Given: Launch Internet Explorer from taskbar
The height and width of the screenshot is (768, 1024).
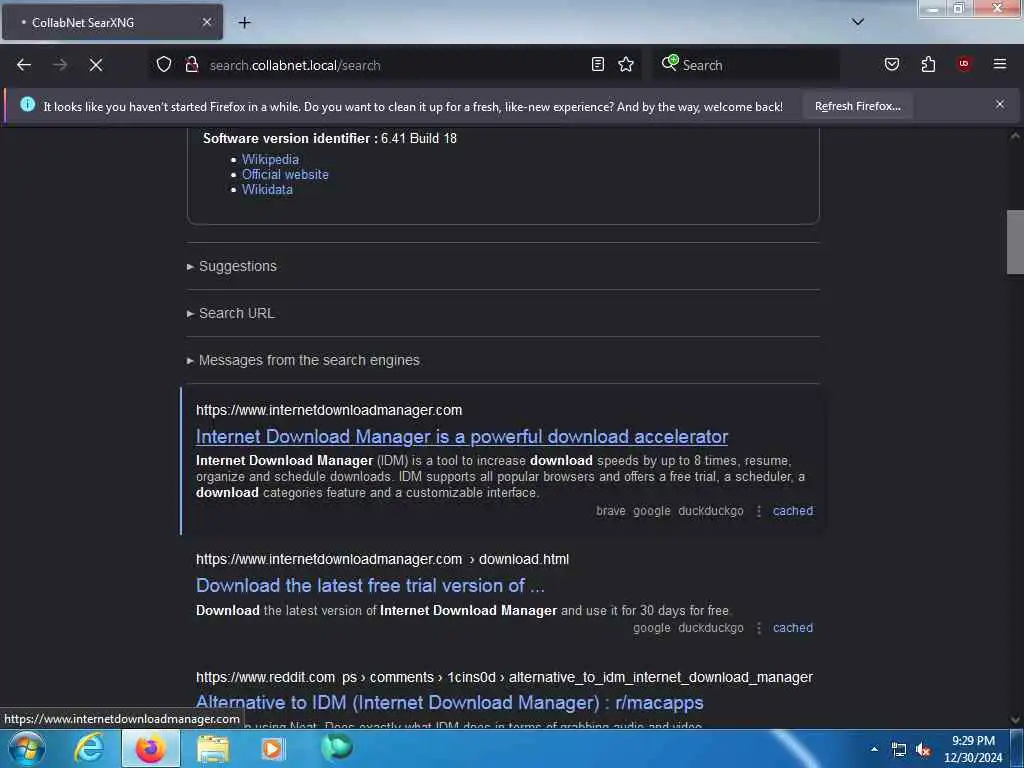Looking at the screenshot, I should tap(89, 748).
